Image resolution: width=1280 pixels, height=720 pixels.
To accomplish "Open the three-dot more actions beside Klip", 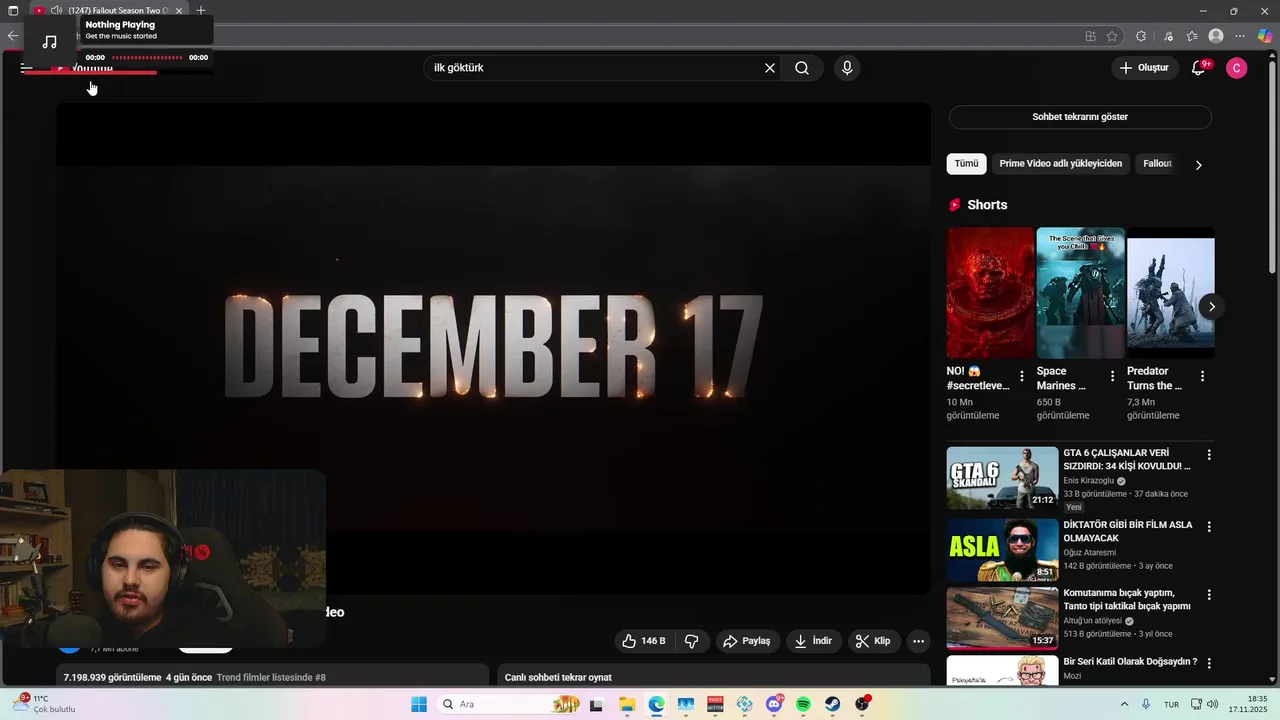I will pyautogui.click(x=918, y=641).
